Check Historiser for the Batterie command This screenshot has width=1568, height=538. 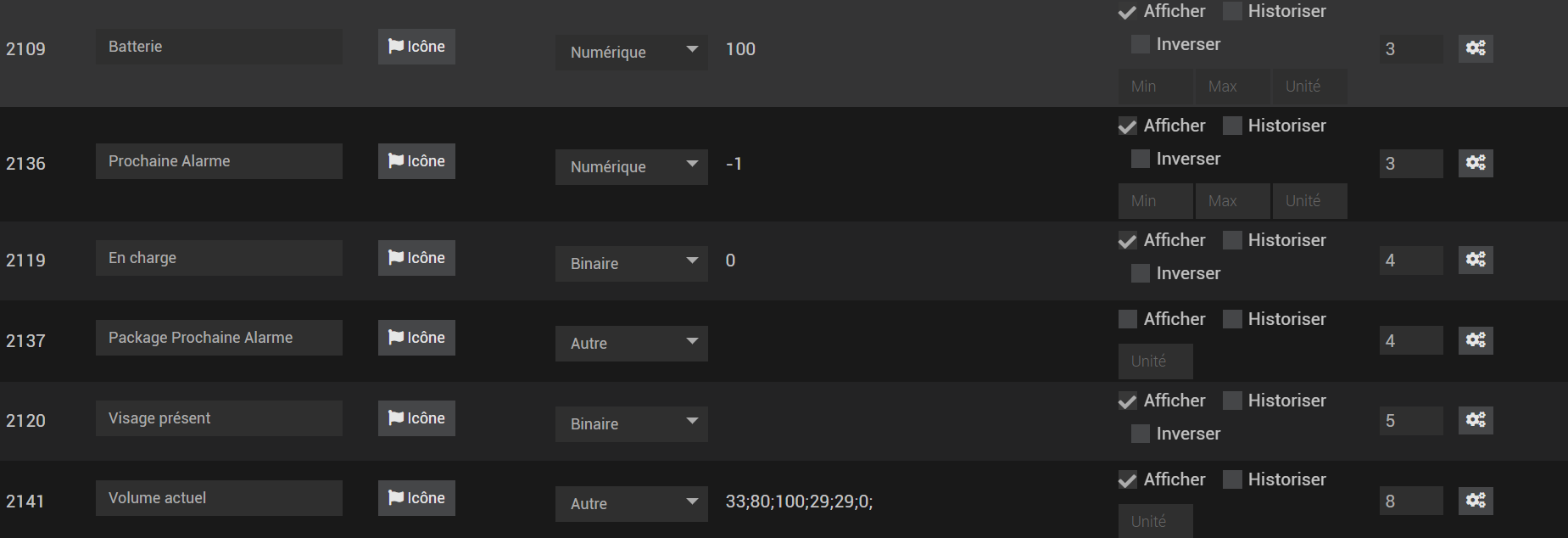[1232, 11]
